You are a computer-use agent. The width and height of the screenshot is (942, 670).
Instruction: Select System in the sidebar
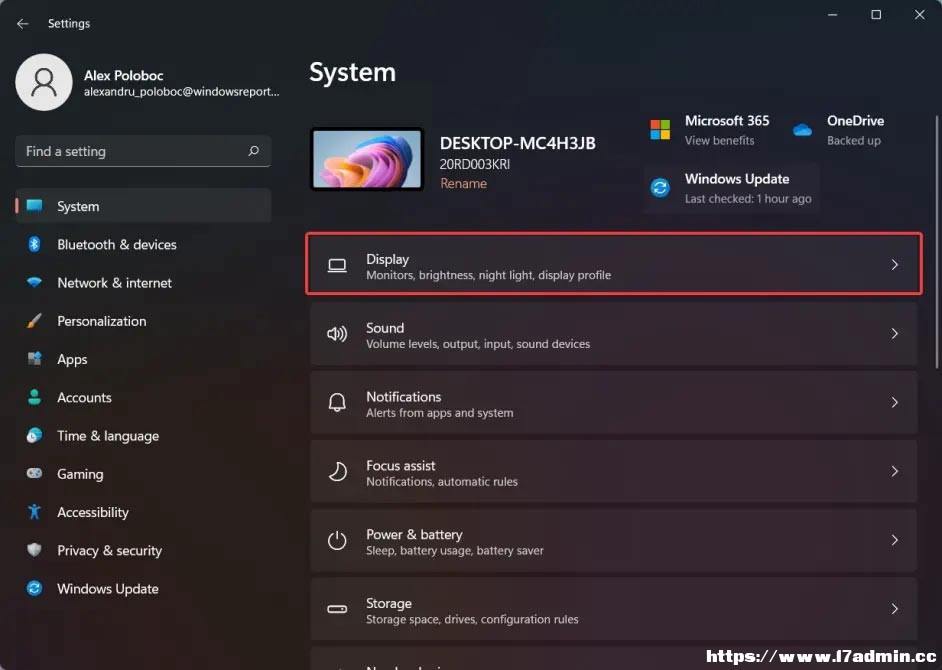143,206
